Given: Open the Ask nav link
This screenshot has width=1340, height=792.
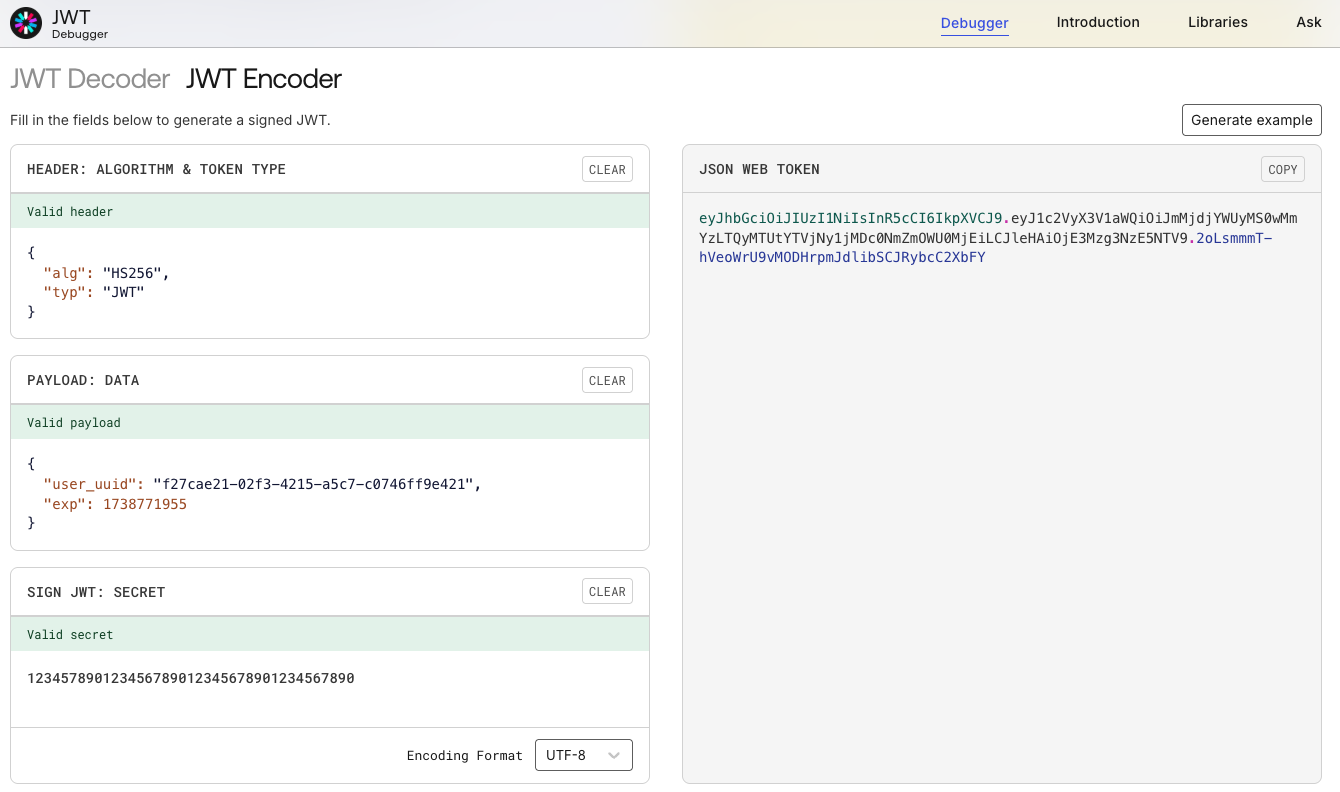Looking at the screenshot, I should [x=1308, y=22].
